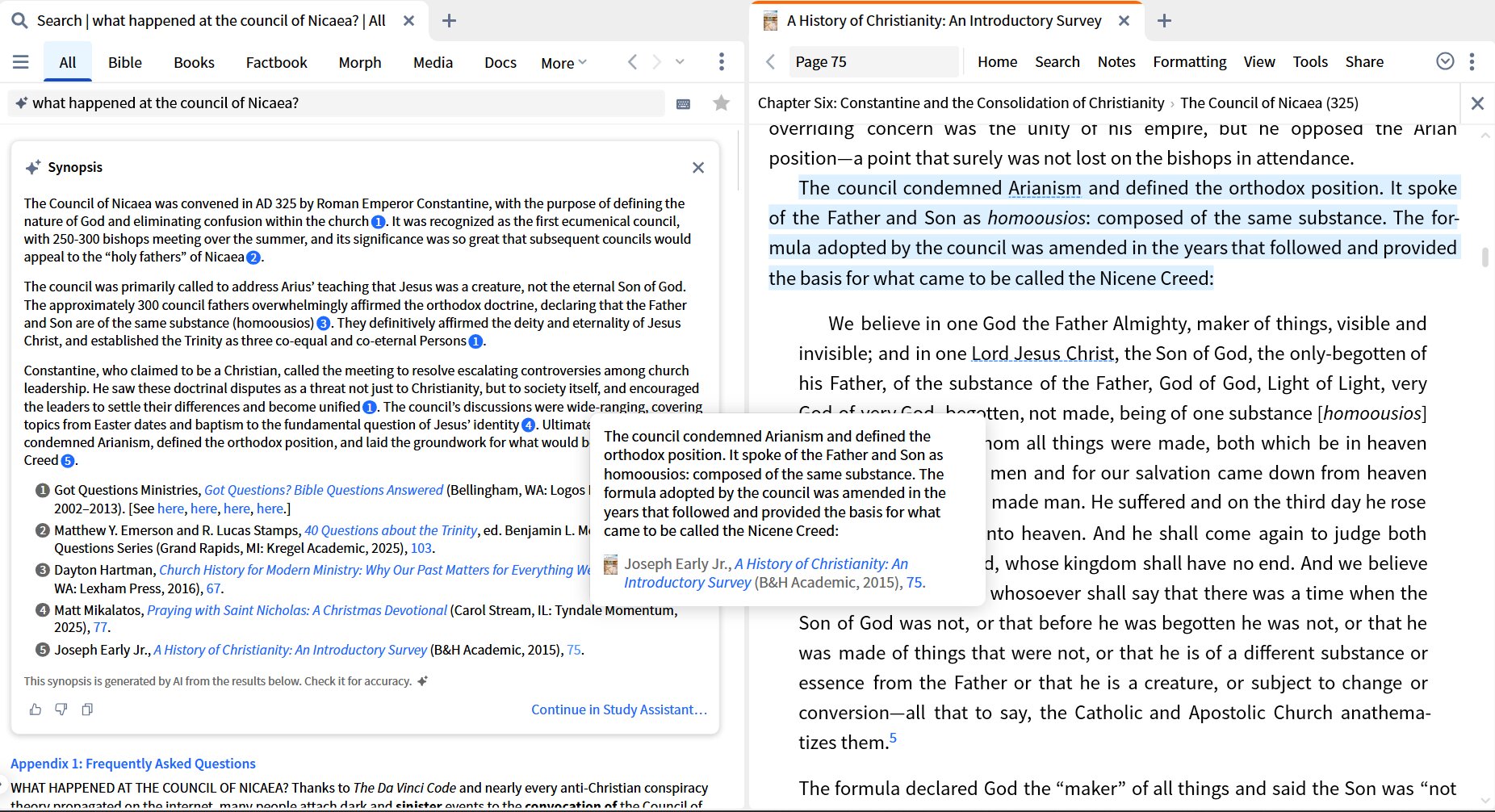The image size is (1495, 812).
Task: Open Church History for Modern Ministry link
Action: pos(375,570)
